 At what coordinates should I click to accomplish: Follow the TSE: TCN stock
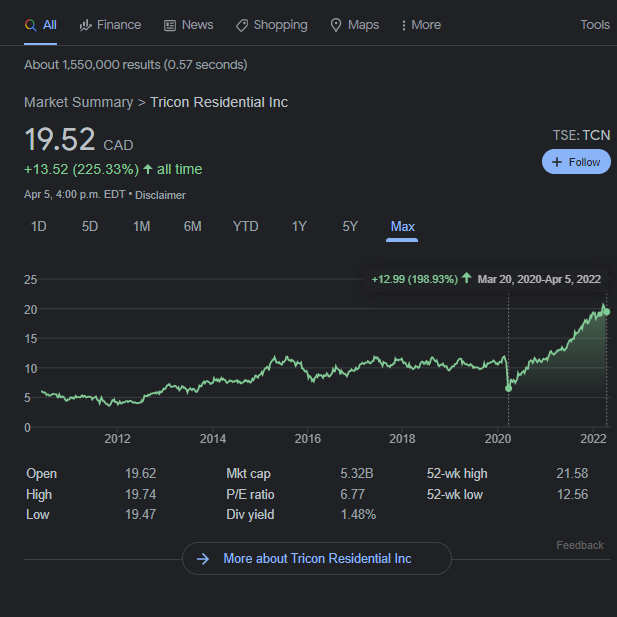[x=576, y=162]
